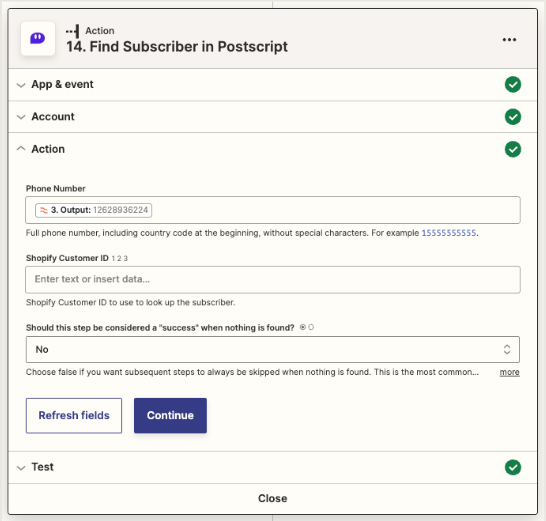Viewport: 546px width, 521px height.
Task: Click green checkmark beside App & event
Action: point(513,85)
